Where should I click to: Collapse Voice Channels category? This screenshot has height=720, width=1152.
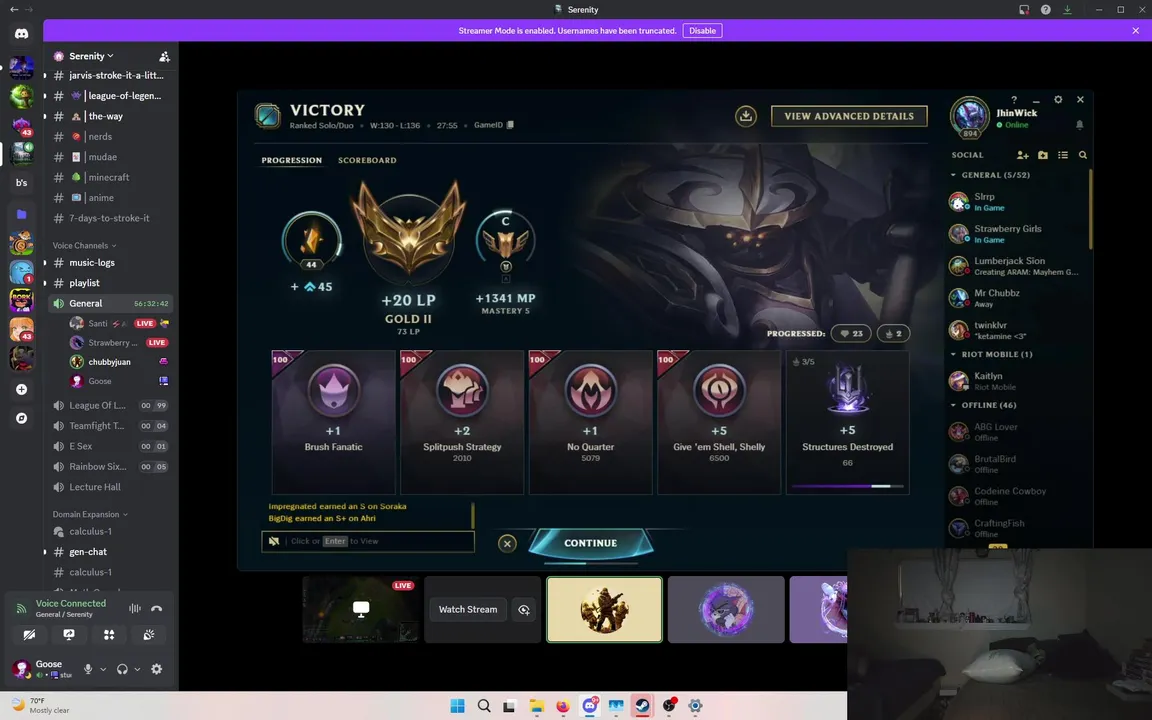(x=84, y=245)
